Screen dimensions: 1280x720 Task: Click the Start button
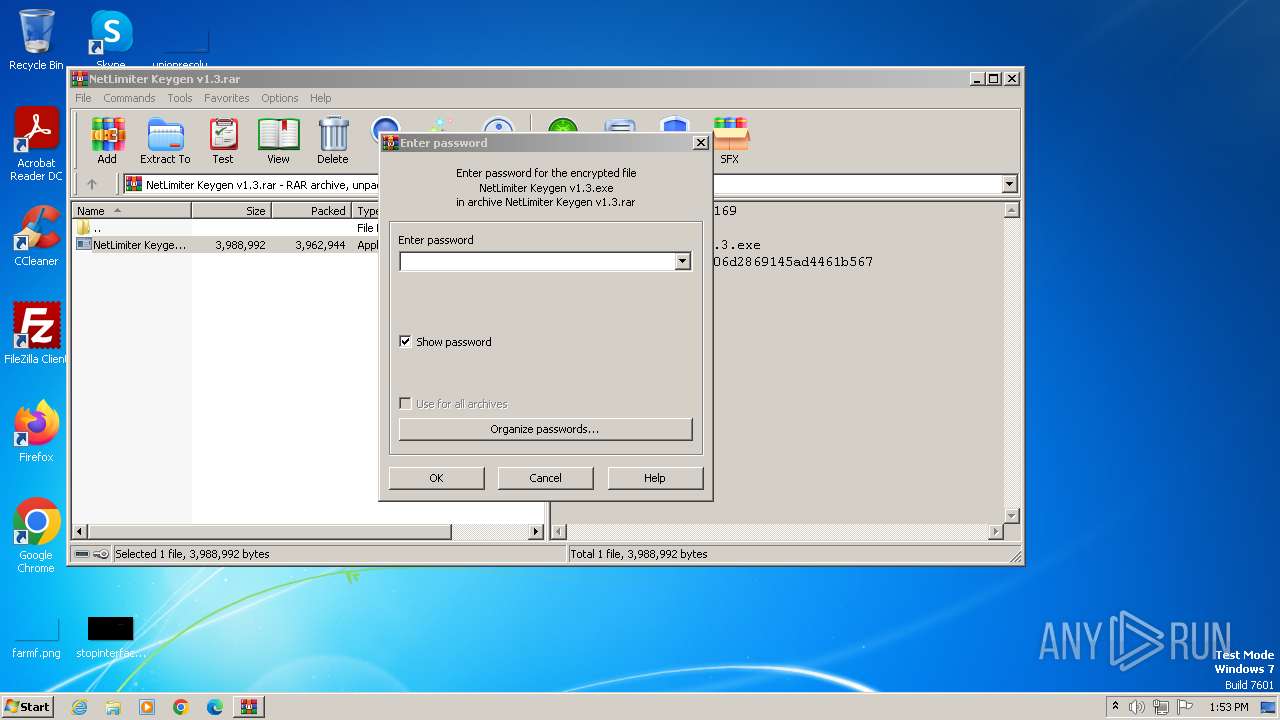(28, 707)
